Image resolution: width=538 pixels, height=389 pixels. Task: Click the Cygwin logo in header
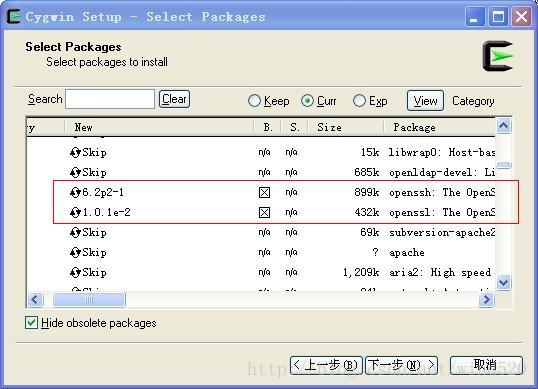click(498, 56)
